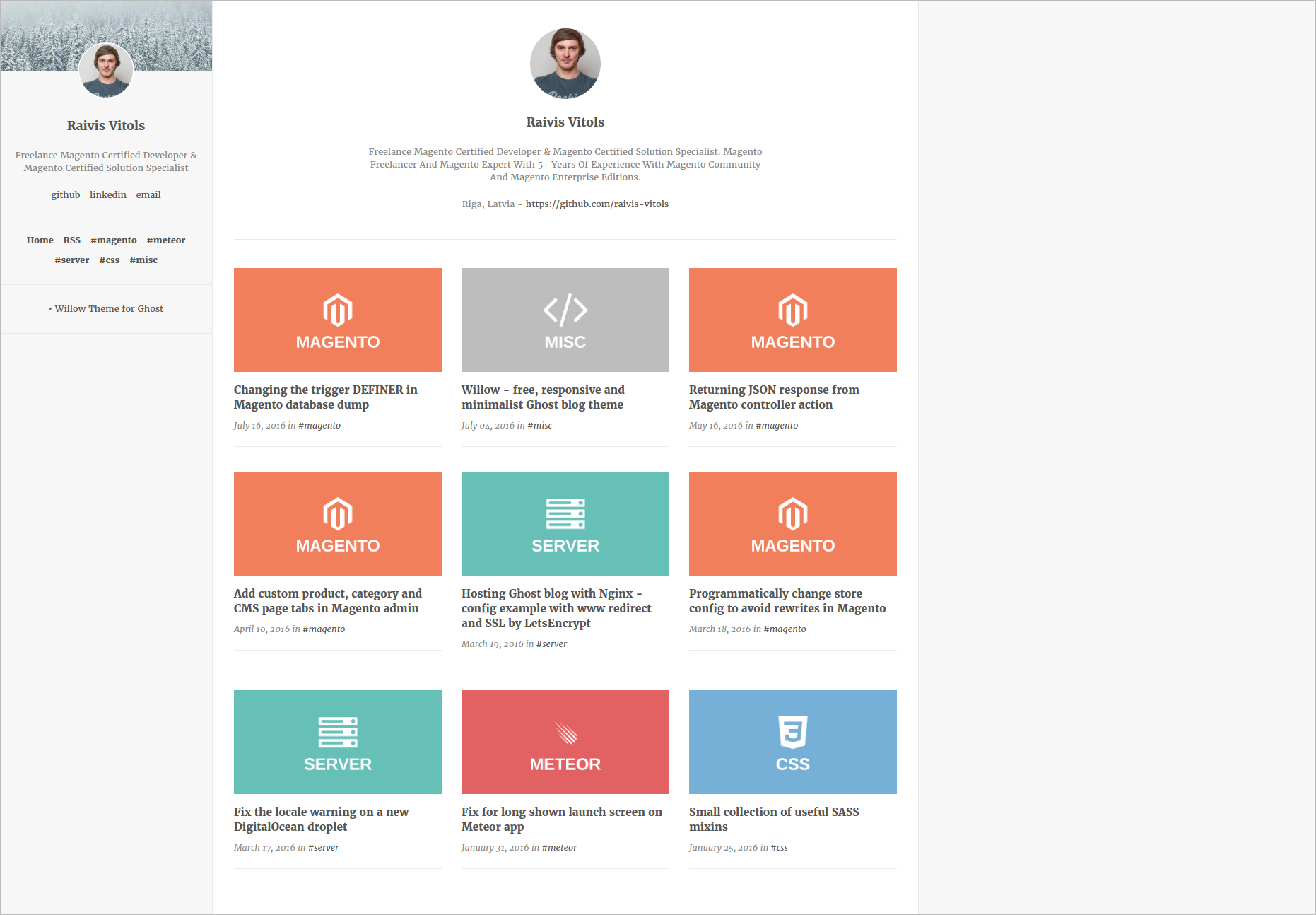Open Fix the locale warning post title
The width and height of the screenshot is (1316, 915).
(322, 819)
